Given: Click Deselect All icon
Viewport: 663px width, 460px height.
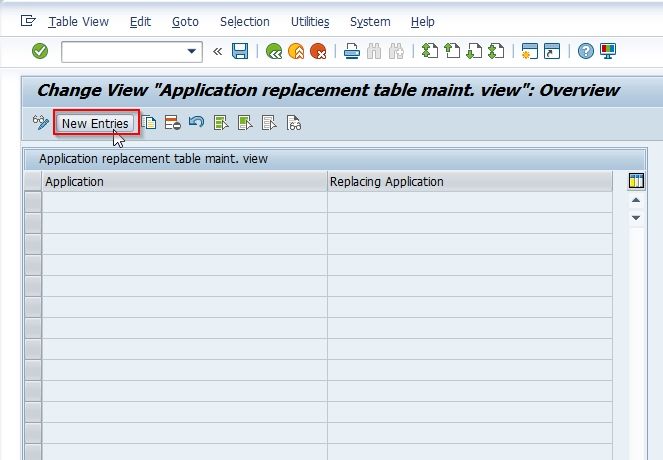Looking at the screenshot, I should (269, 123).
